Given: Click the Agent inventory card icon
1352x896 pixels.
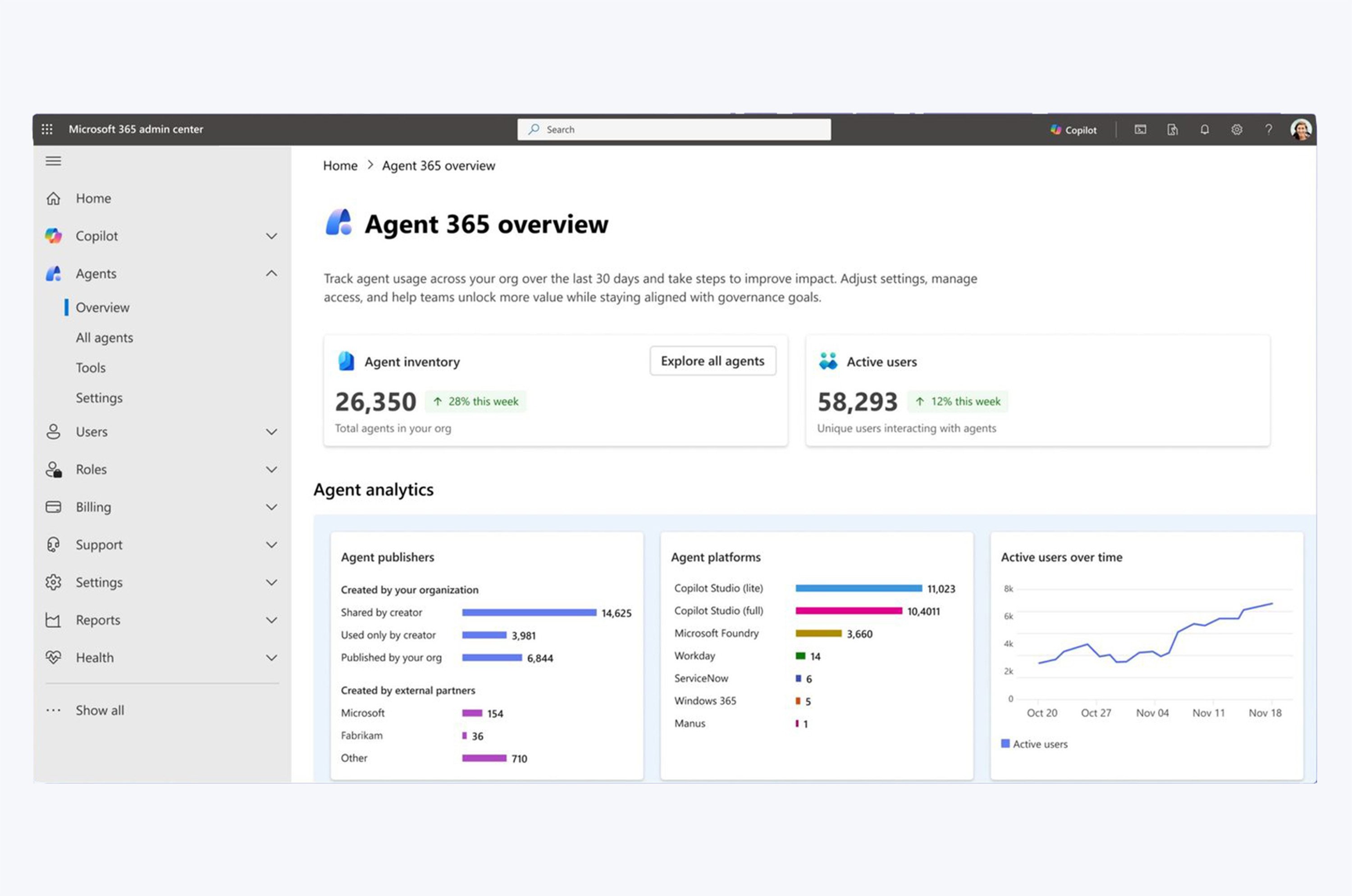Looking at the screenshot, I should tap(346, 361).
